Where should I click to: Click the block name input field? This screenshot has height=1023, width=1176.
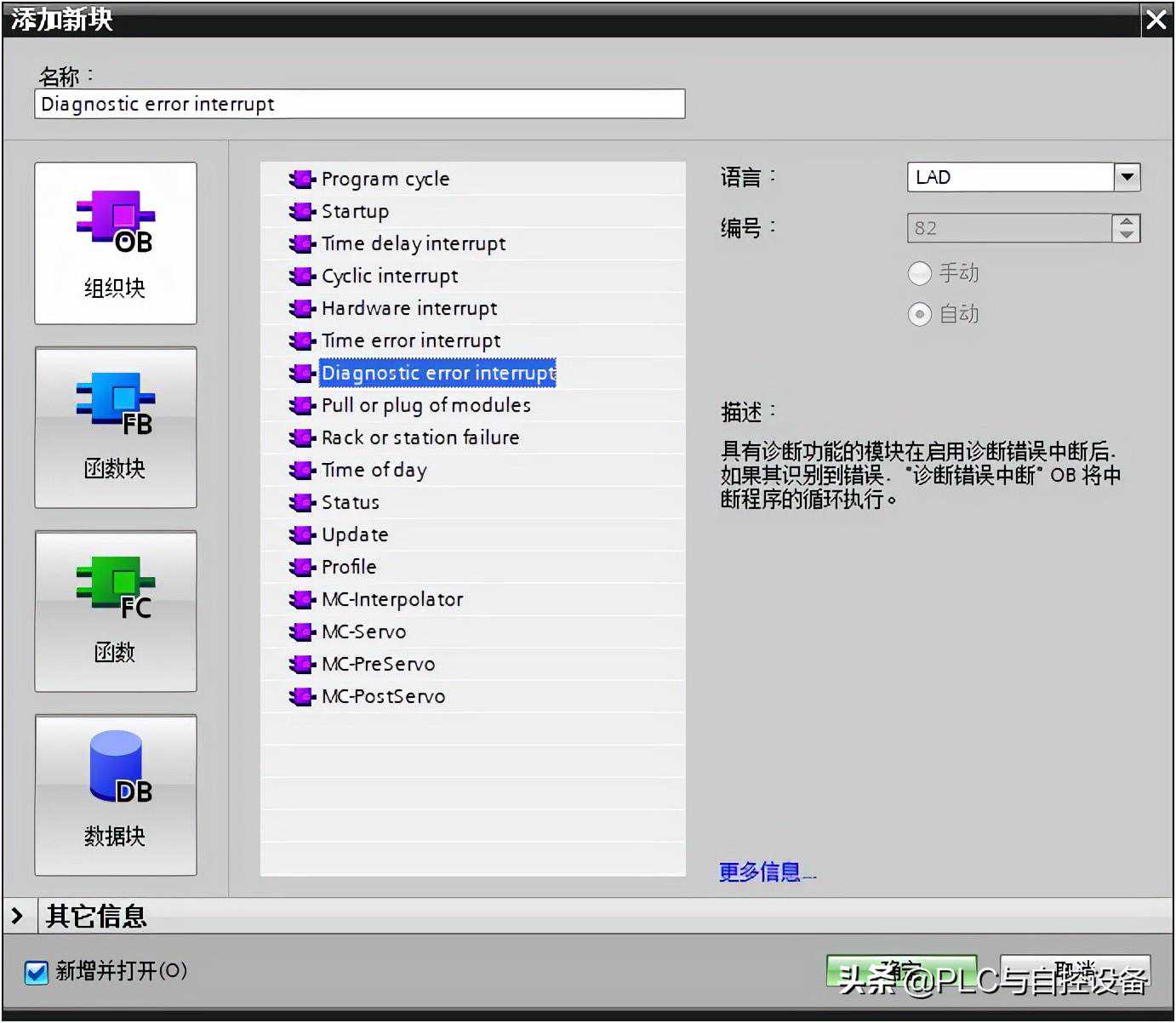click(359, 105)
